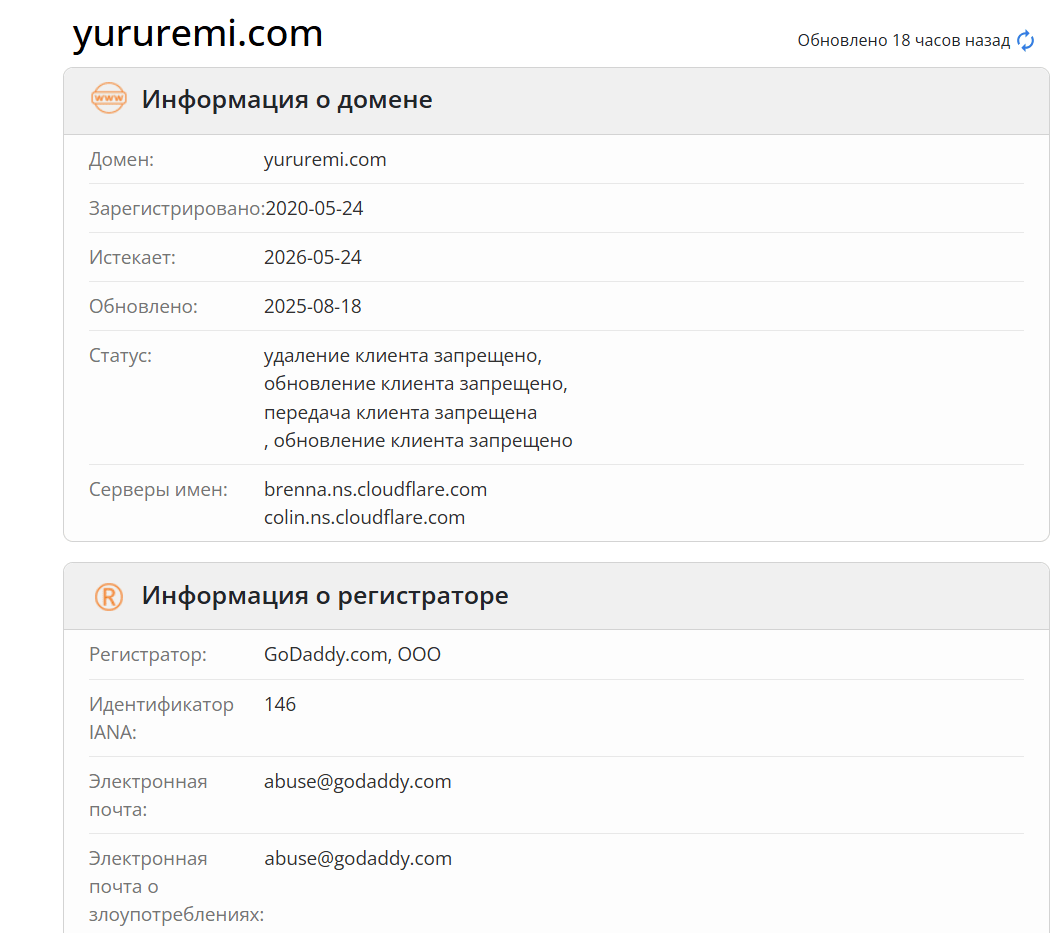Collapse the Информация о регистраторе section

326,595
